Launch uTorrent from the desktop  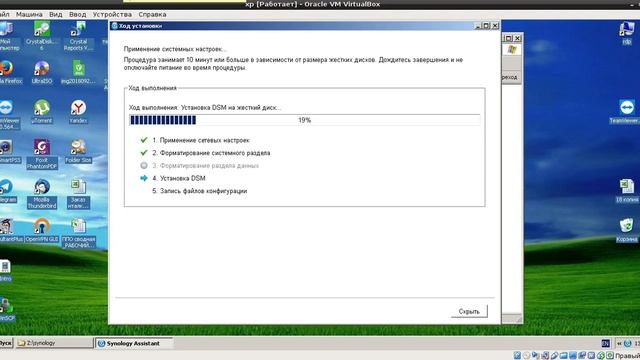(42, 112)
